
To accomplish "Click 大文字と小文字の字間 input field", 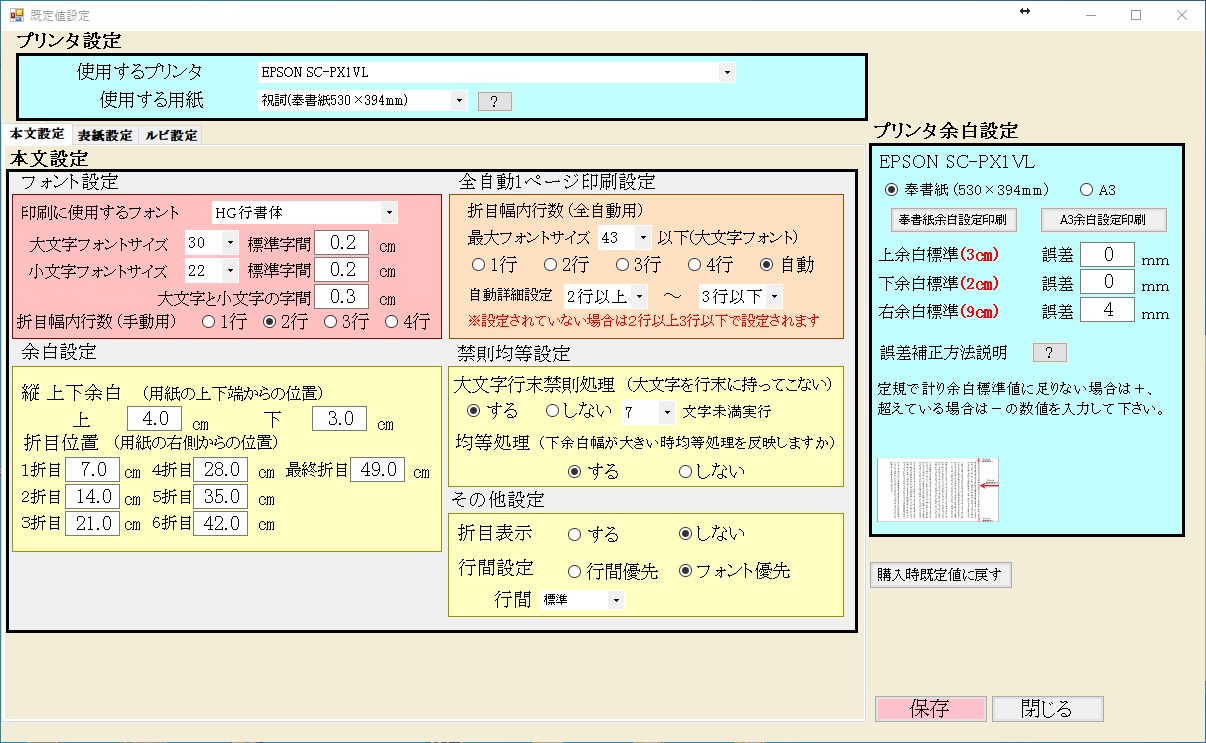I will (x=341, y=297).
